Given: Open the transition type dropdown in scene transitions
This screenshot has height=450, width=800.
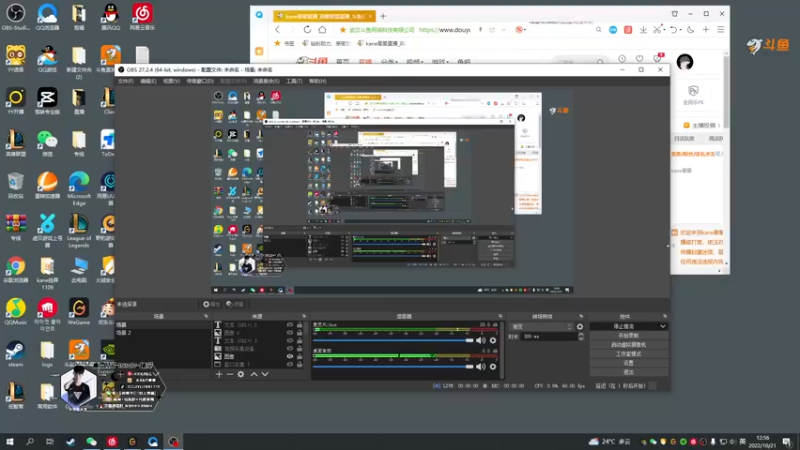Looking at the screenshot, I should pyautogui.click(x=542, y=327).
